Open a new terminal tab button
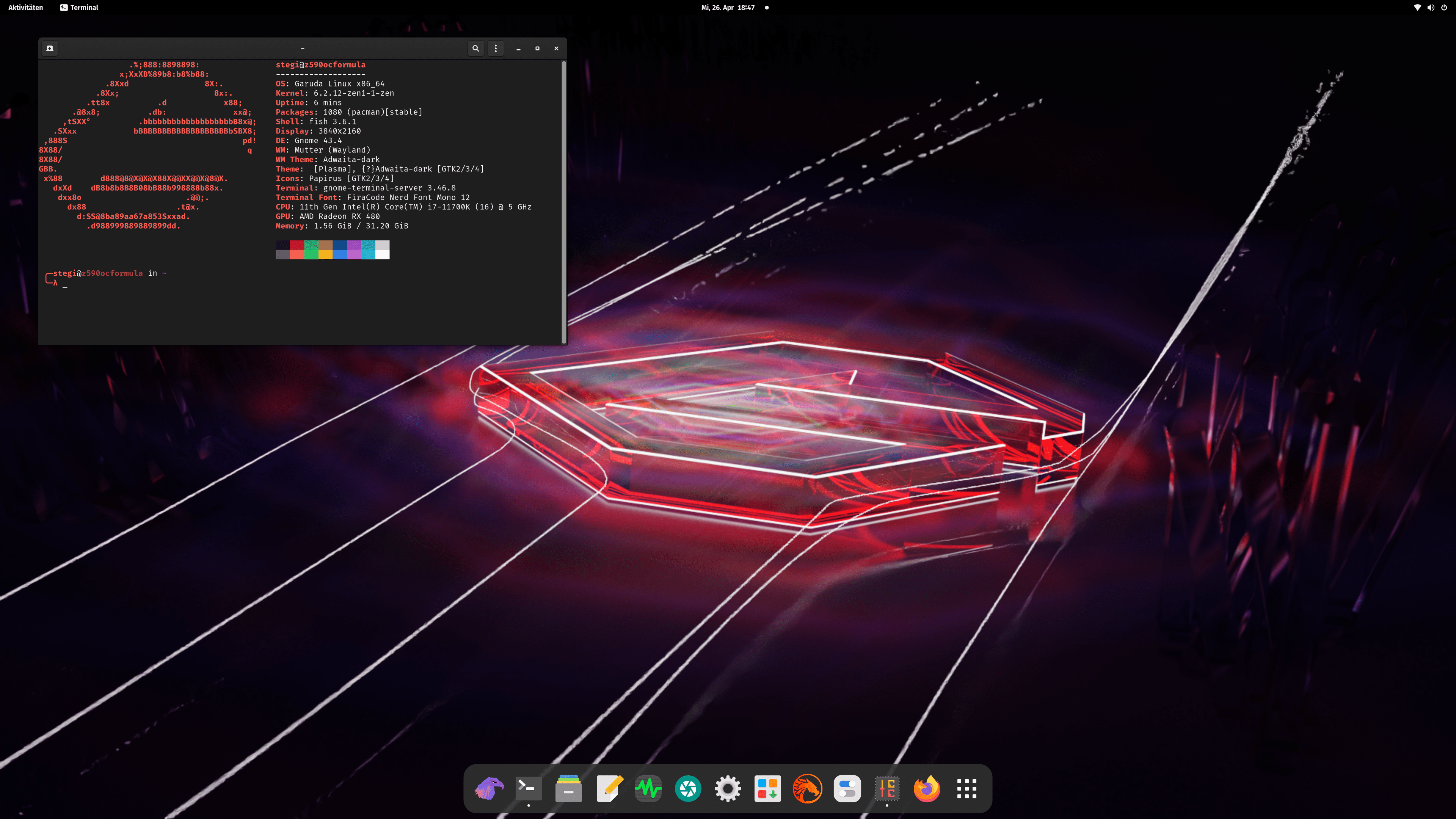Image resolution: width=1456 pixels, height=819 pixels. 50,49
